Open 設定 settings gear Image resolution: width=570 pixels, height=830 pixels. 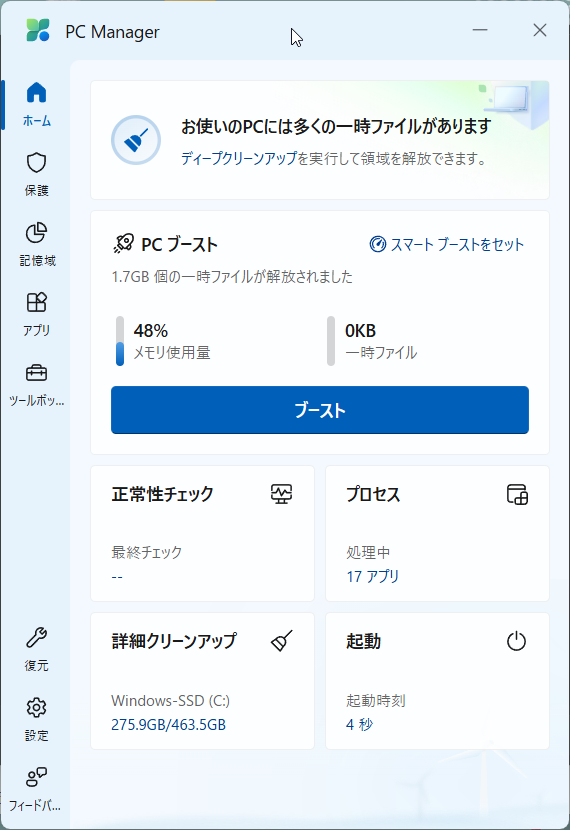37,719
